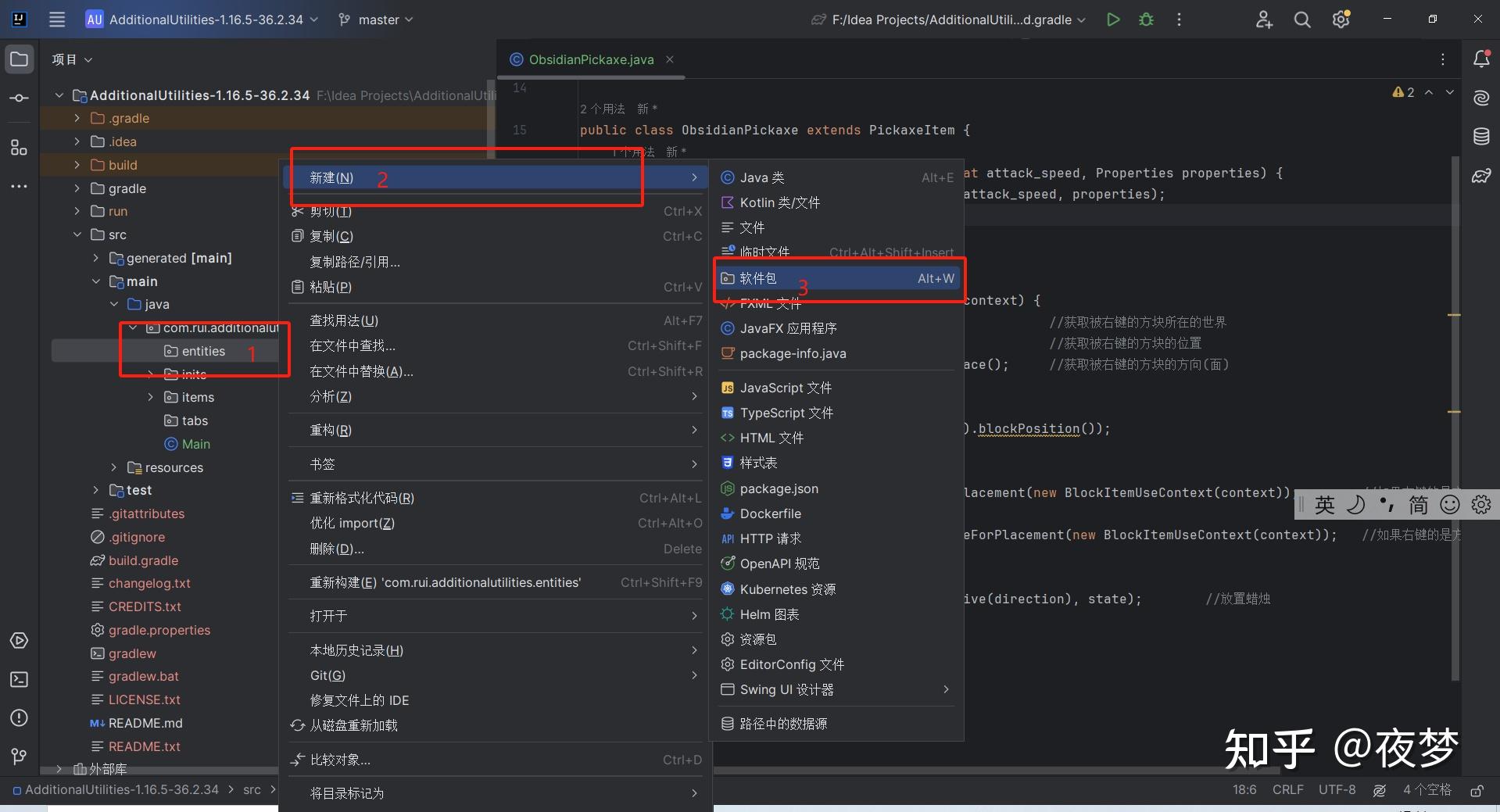Open the Terminal tool window
The image size is (1500, 812).
click(x=19, y=679)
